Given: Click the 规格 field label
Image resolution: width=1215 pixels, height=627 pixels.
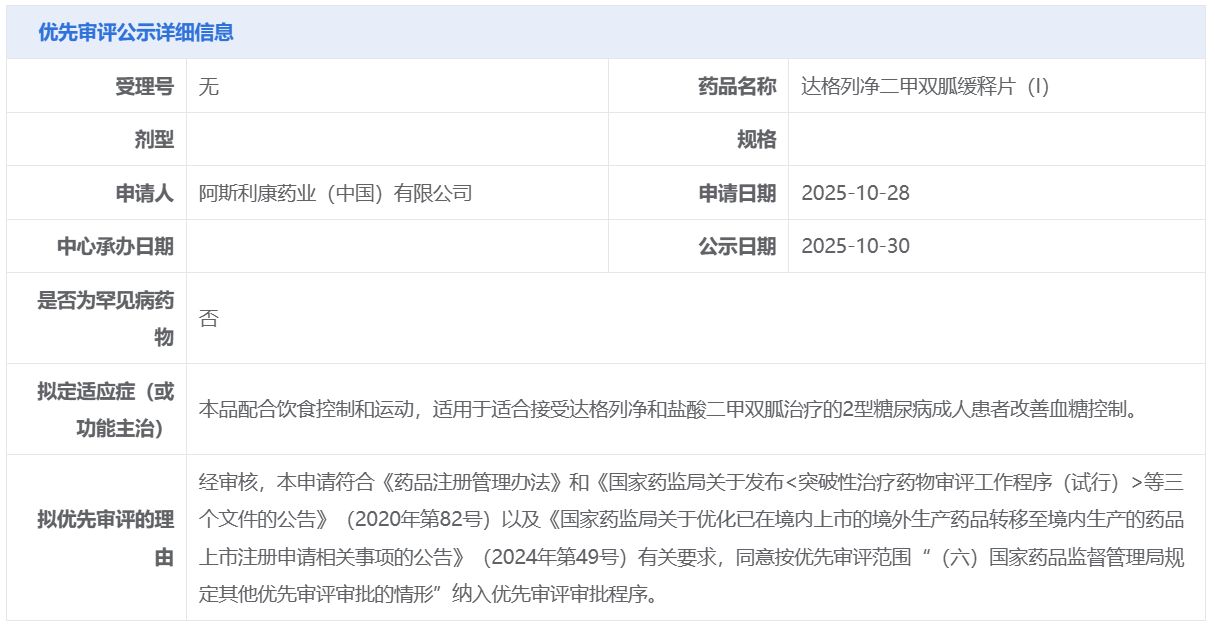Looking at the screenshot, I should tap(756, 140).
